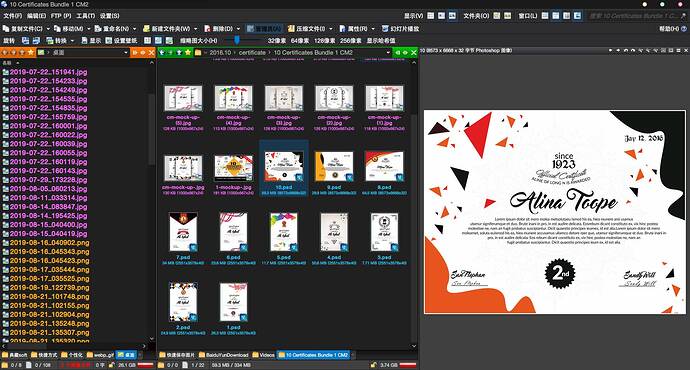Viewport: 690px width, 370px height.
Task: Expand the Convert (转换) dropdown arrow
Action: pyautogui.click(x=72, y=40)
